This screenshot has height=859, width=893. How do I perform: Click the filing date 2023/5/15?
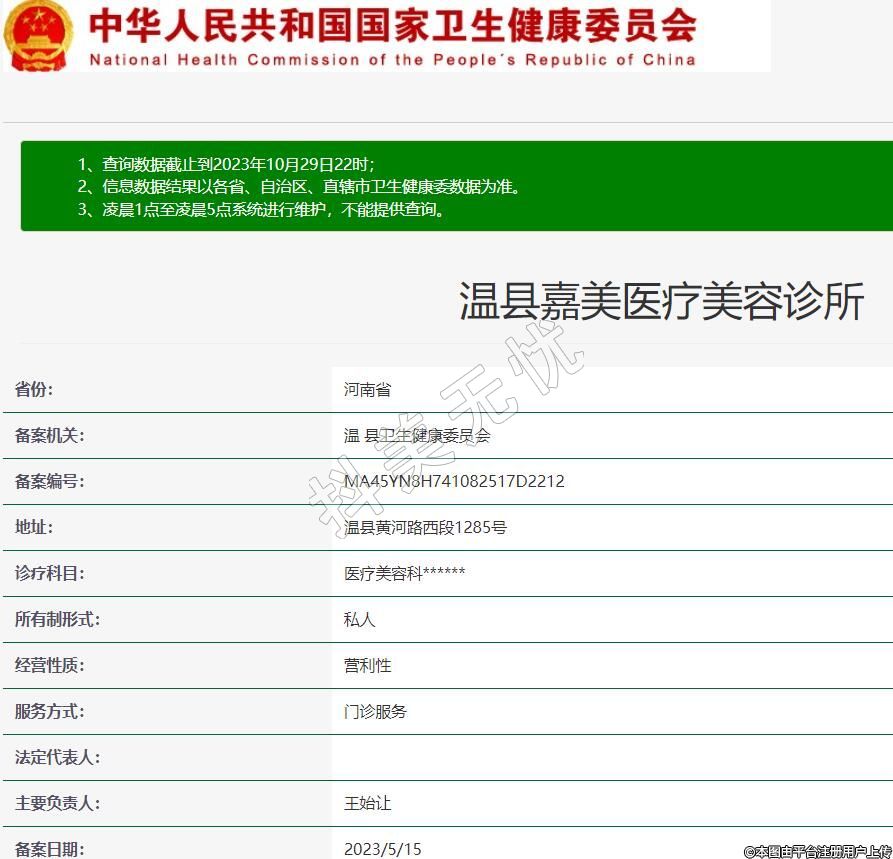pyautogui.click(x=383, y=849)
